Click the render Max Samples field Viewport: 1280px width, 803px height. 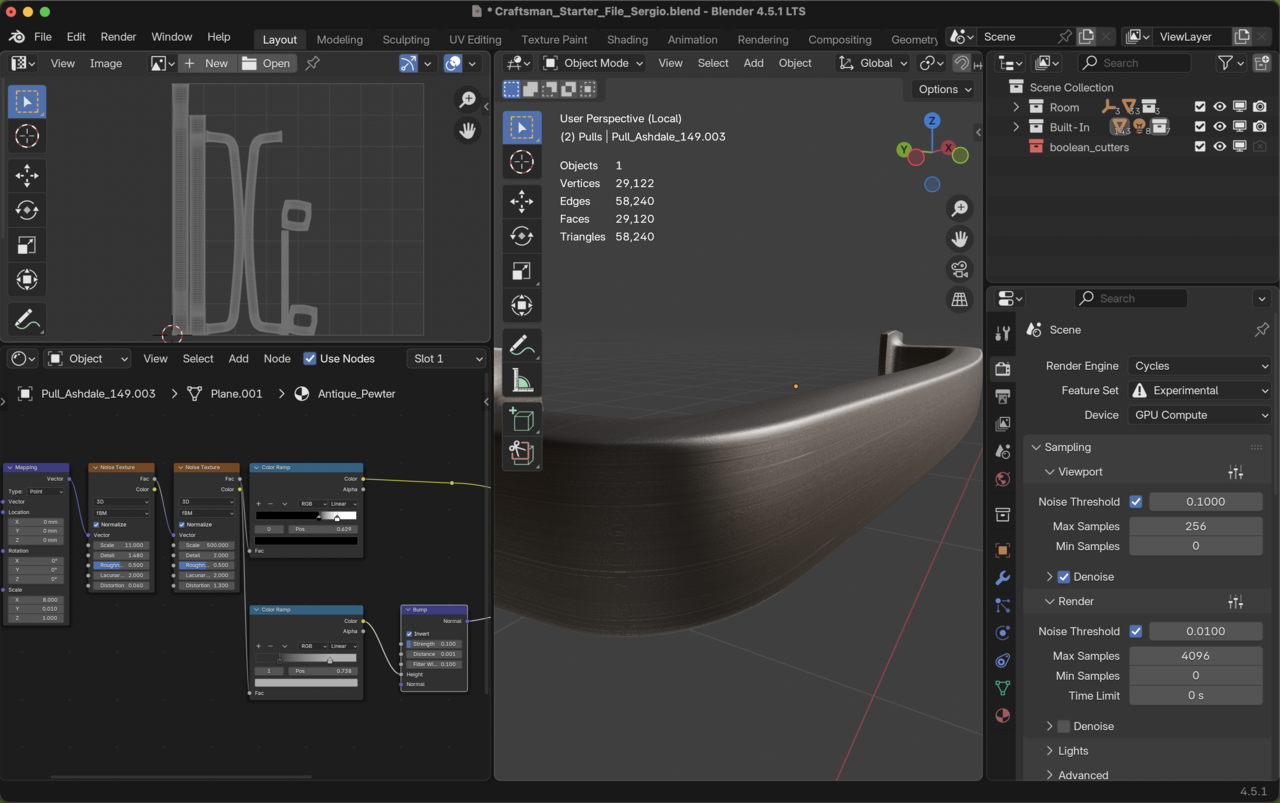click(x=1195, y=656)
